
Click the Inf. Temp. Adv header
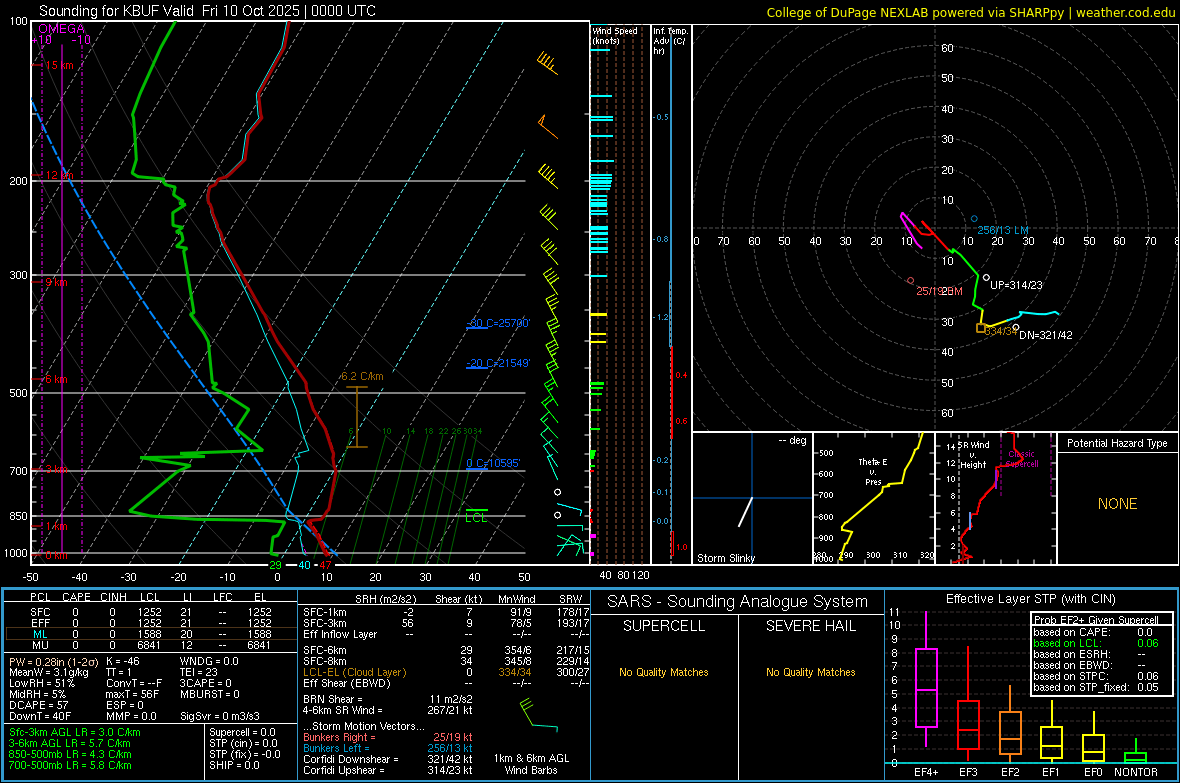coord(670,41)
